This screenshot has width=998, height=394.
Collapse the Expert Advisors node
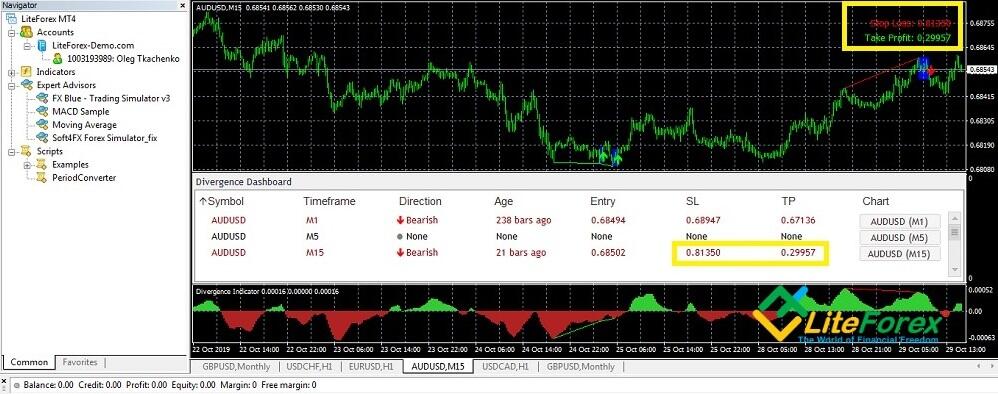[x=12, y=85]
